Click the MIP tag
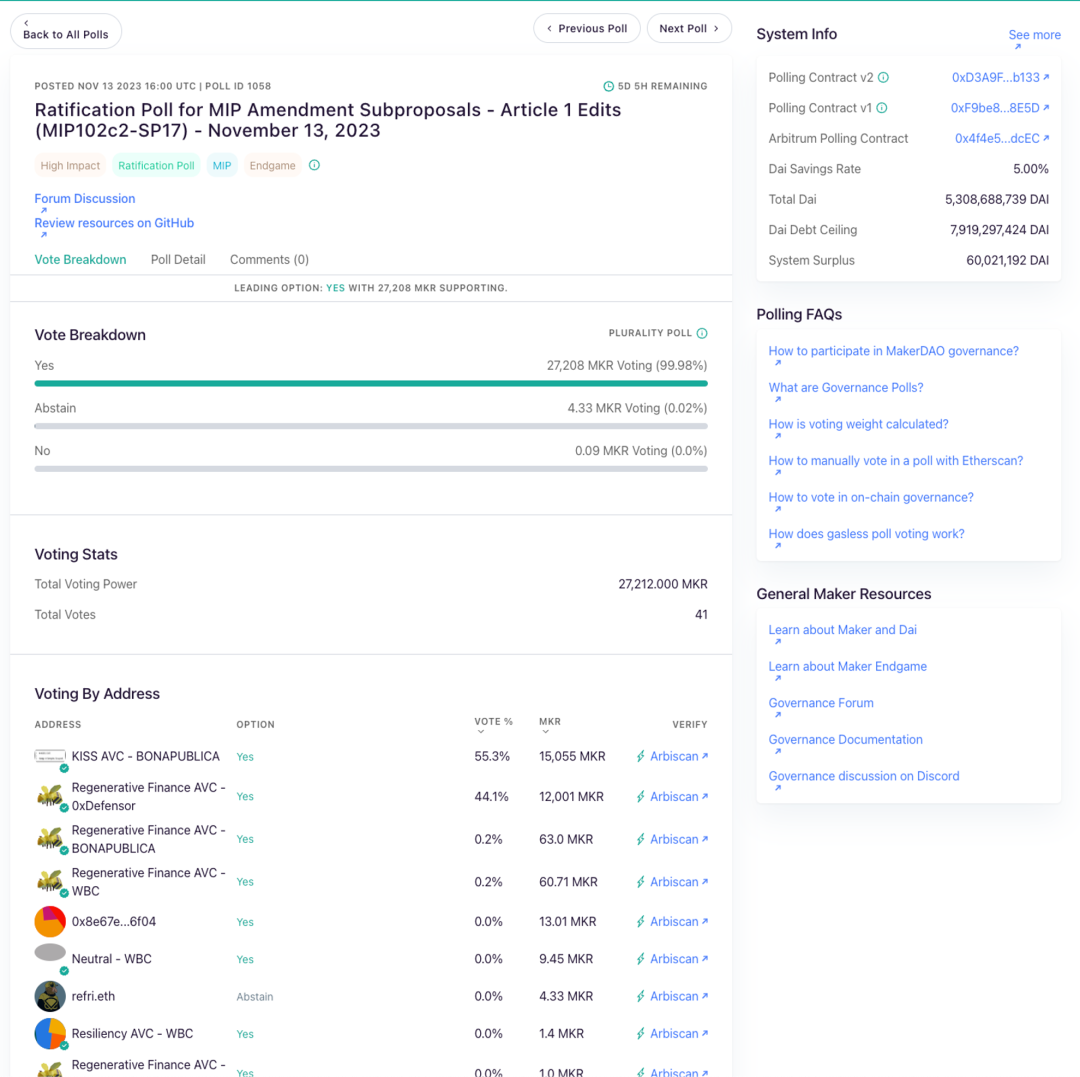Screen dimensions: 1080x1077 click(222, 165)
